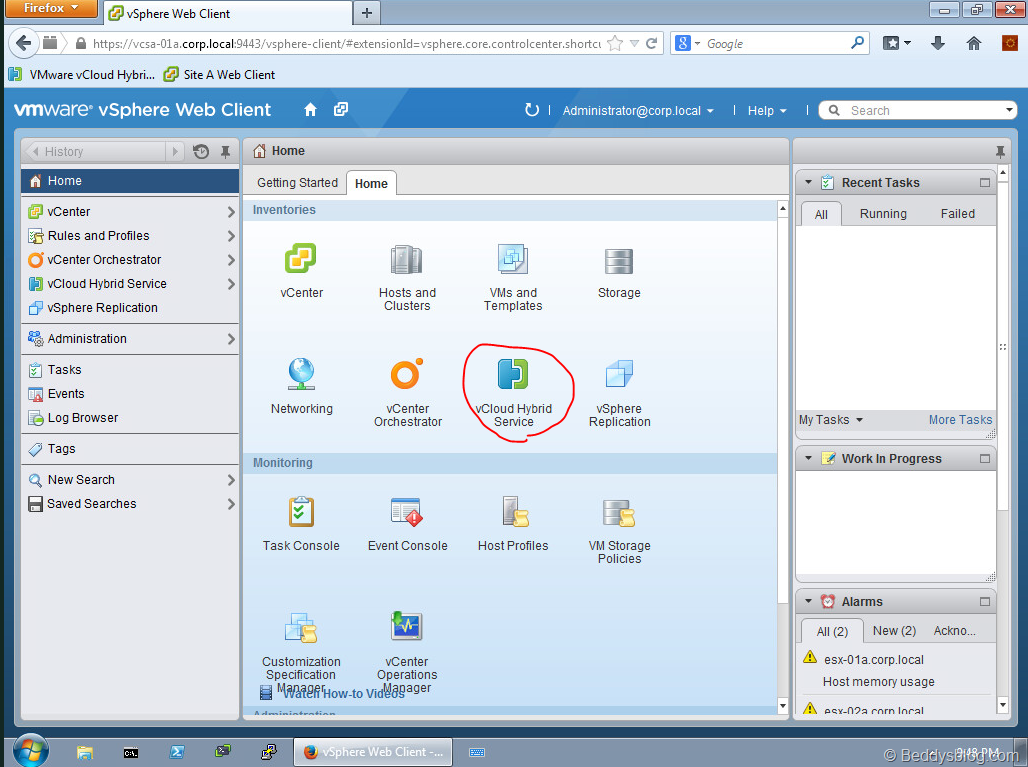The height and width of the screenshot is (767, 1028).
Task: Open VM Storage Policies icon
Action: point(619,513)
